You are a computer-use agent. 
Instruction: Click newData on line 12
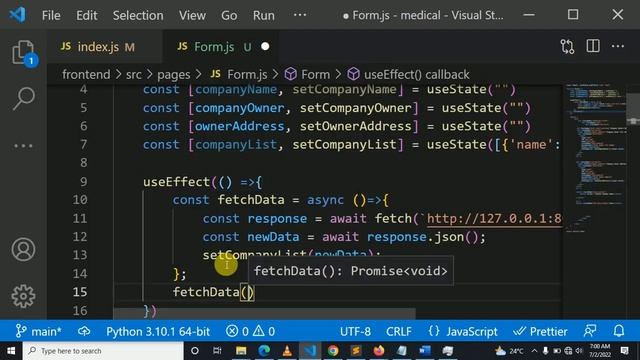pos(273,237)
